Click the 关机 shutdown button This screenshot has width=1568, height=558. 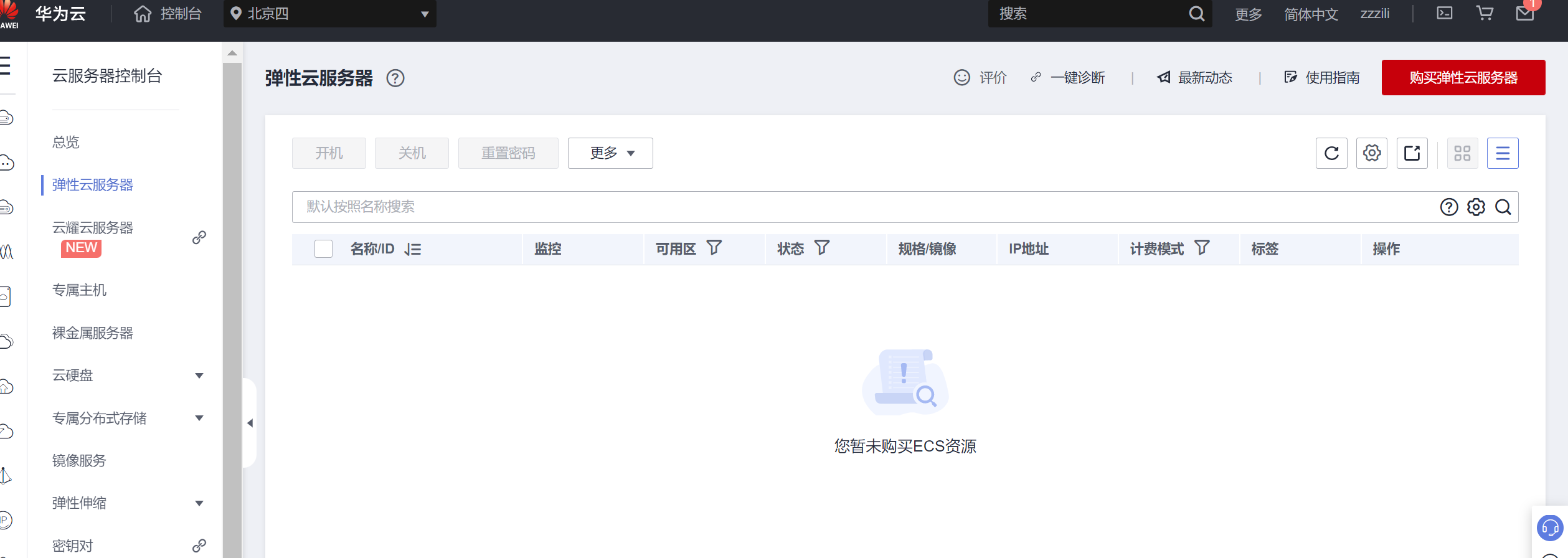[x=412, y=153]
